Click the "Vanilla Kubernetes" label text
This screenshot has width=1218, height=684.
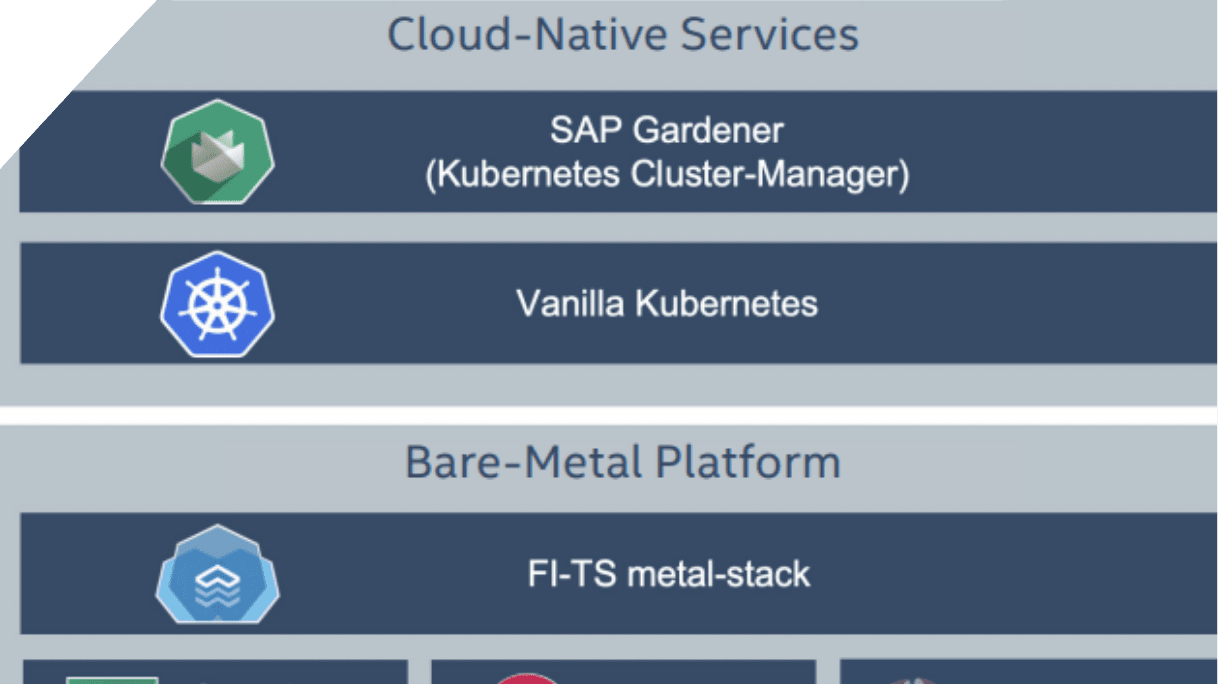click(667, 303)
